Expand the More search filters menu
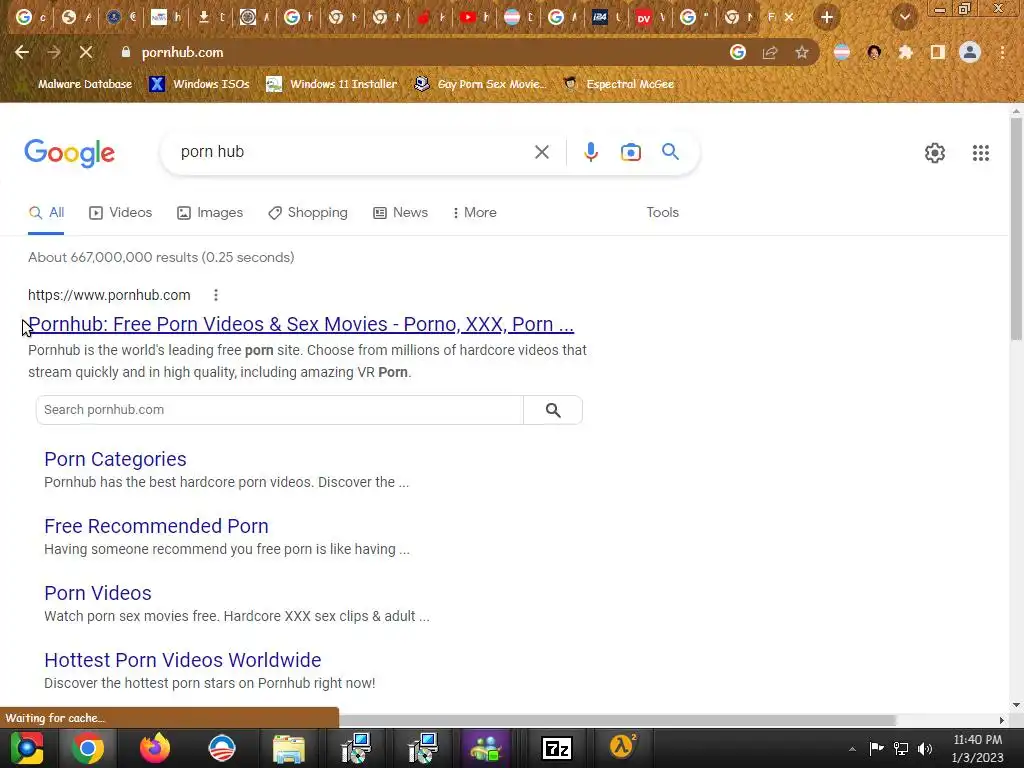Screen dimensions: 1024x768 (x=475, y=213)
